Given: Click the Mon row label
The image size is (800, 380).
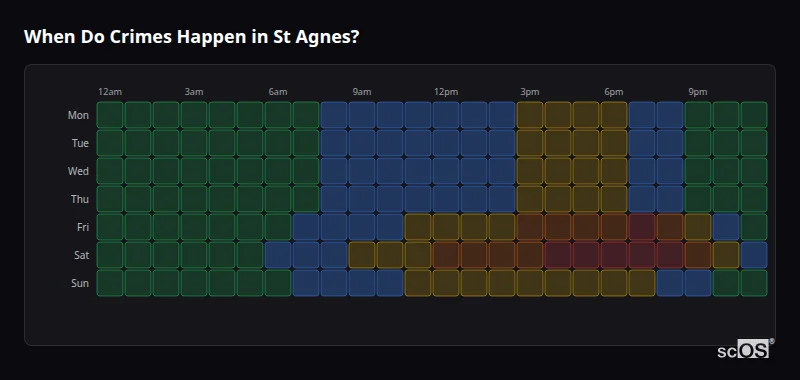Looking at the screenshot, I should click(x=78, y=115).
